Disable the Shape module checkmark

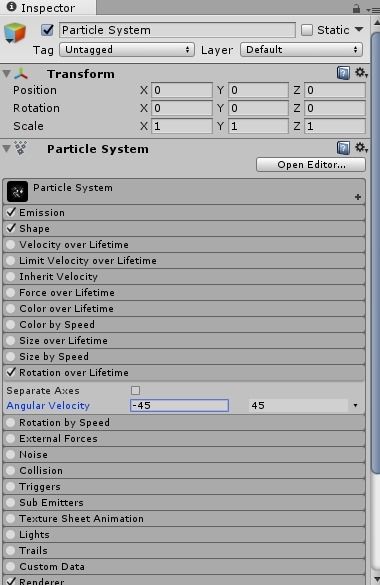(x=11, y=228)
